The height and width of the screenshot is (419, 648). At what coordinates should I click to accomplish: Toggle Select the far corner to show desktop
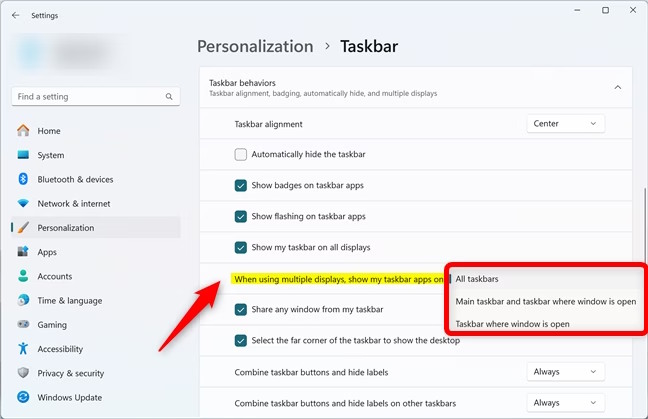(x=241, y=340)
